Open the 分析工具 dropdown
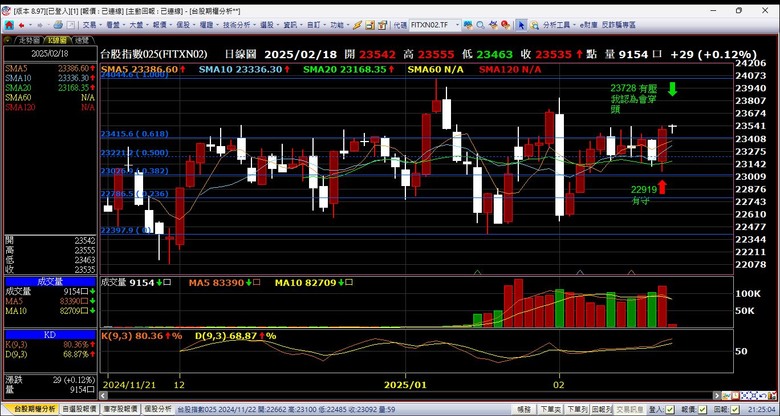Image resolution: width=780 pixels, height=416 pixels. tap(559, 25)
